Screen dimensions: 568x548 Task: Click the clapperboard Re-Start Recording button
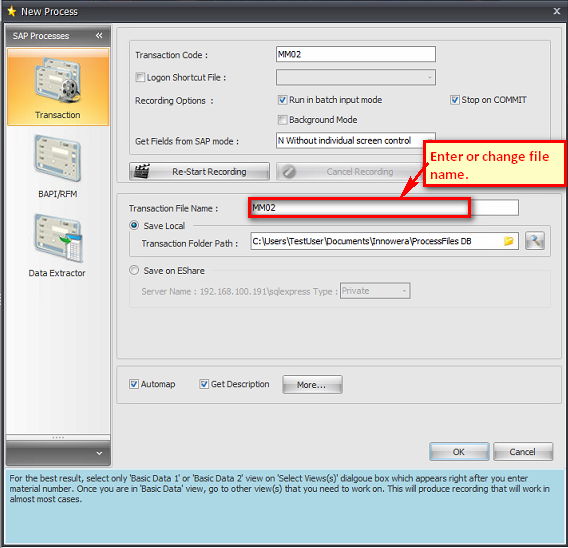[199, 171]
